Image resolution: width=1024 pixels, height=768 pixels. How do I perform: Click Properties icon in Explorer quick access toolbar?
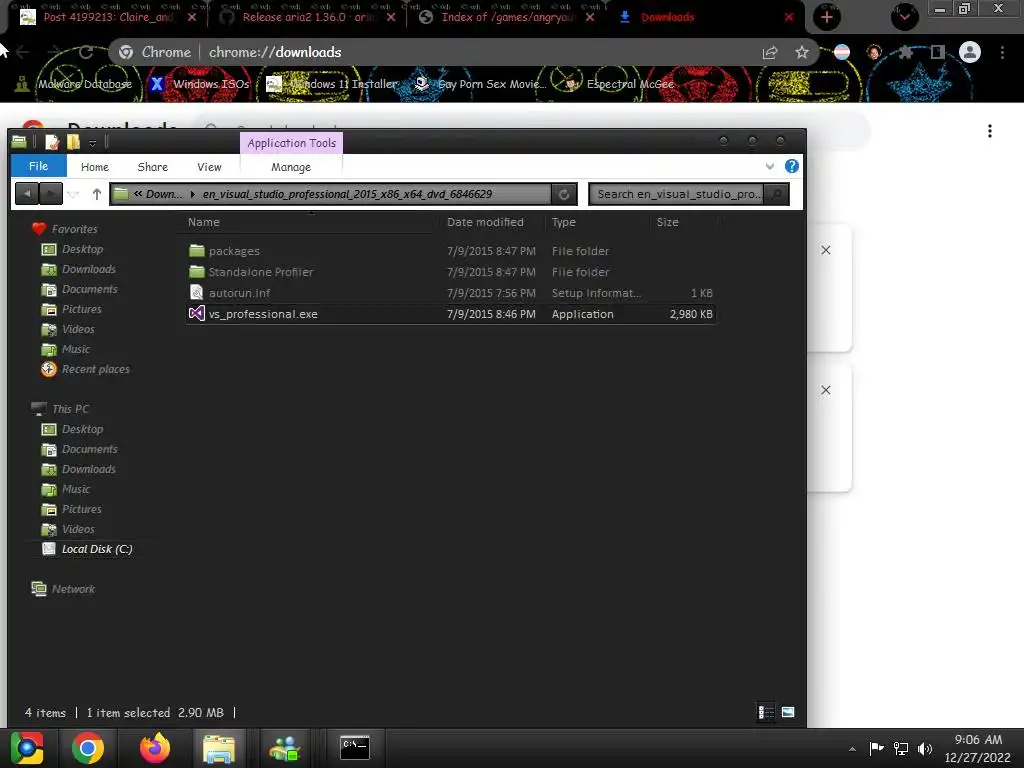coord(52,141)
